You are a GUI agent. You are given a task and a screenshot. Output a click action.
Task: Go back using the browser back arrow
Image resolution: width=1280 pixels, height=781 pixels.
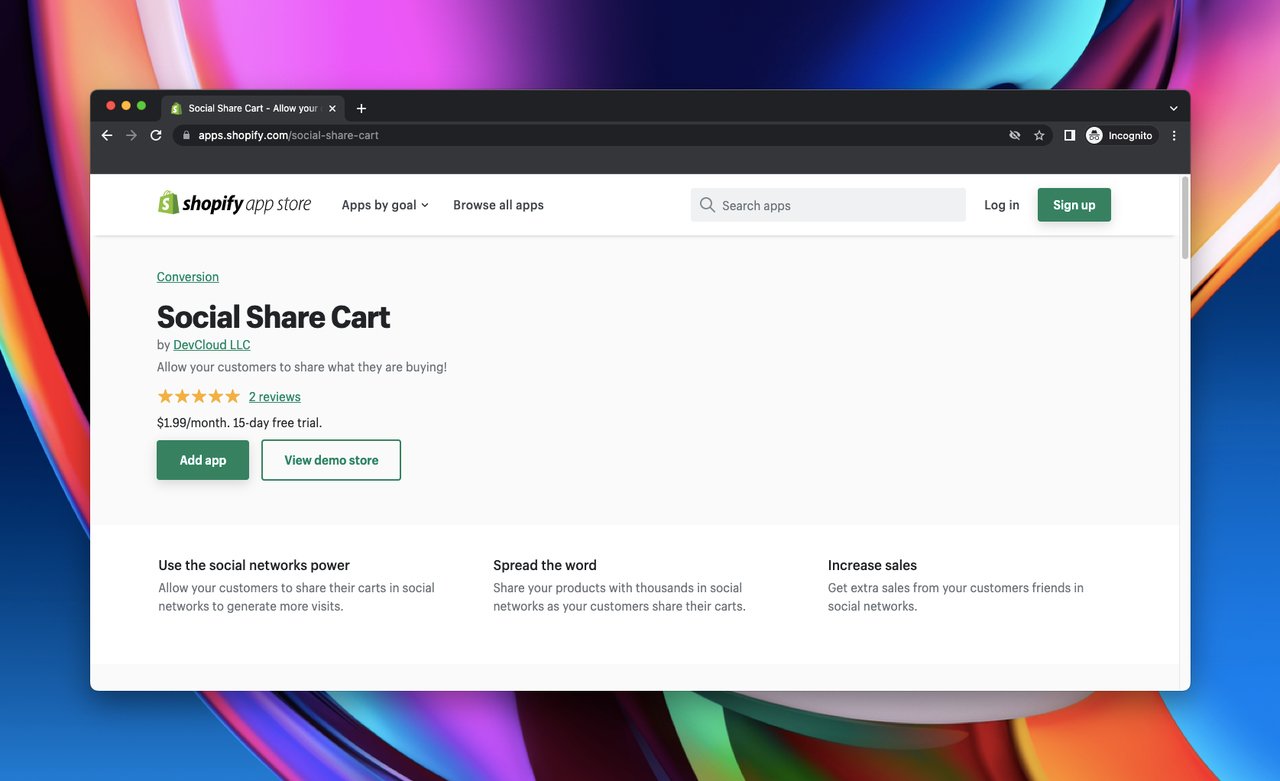pyautogui.click(x=107, y=136)
